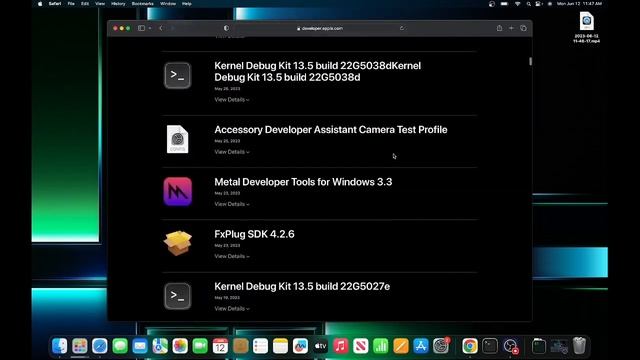This screenshot has width=640, height=360.
Task: Click the title Metal Developer Tools for Windows 3.3
Action: (x=303, y=182)
